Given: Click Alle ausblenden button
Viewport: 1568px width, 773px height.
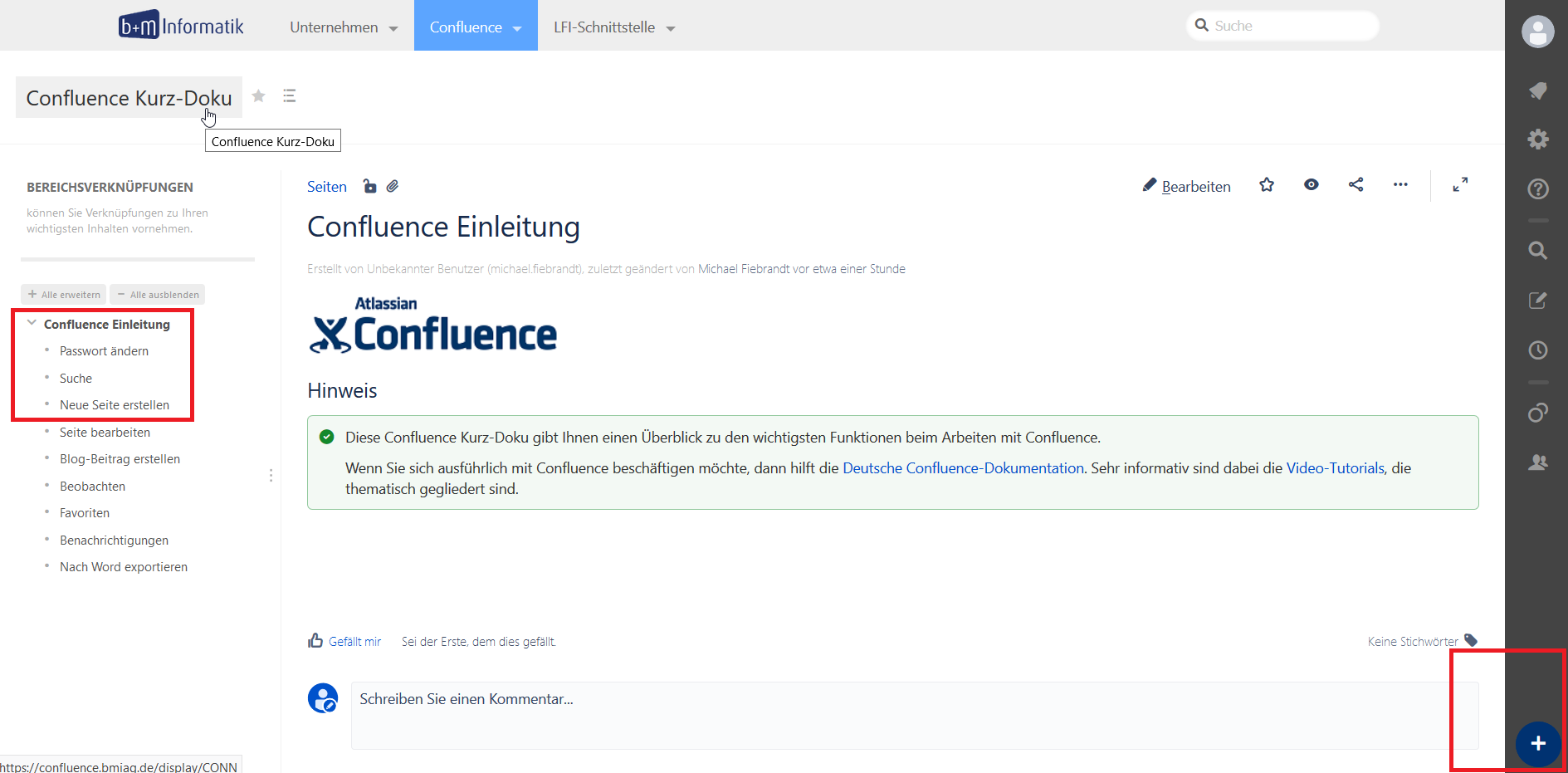Looking at the screenshot, I should coord(158,294).
